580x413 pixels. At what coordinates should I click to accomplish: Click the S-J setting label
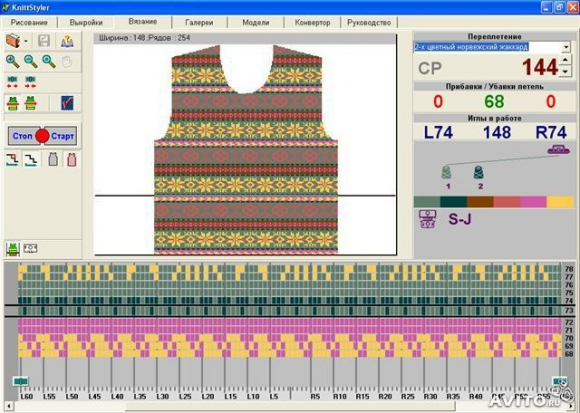pos(460,219)
